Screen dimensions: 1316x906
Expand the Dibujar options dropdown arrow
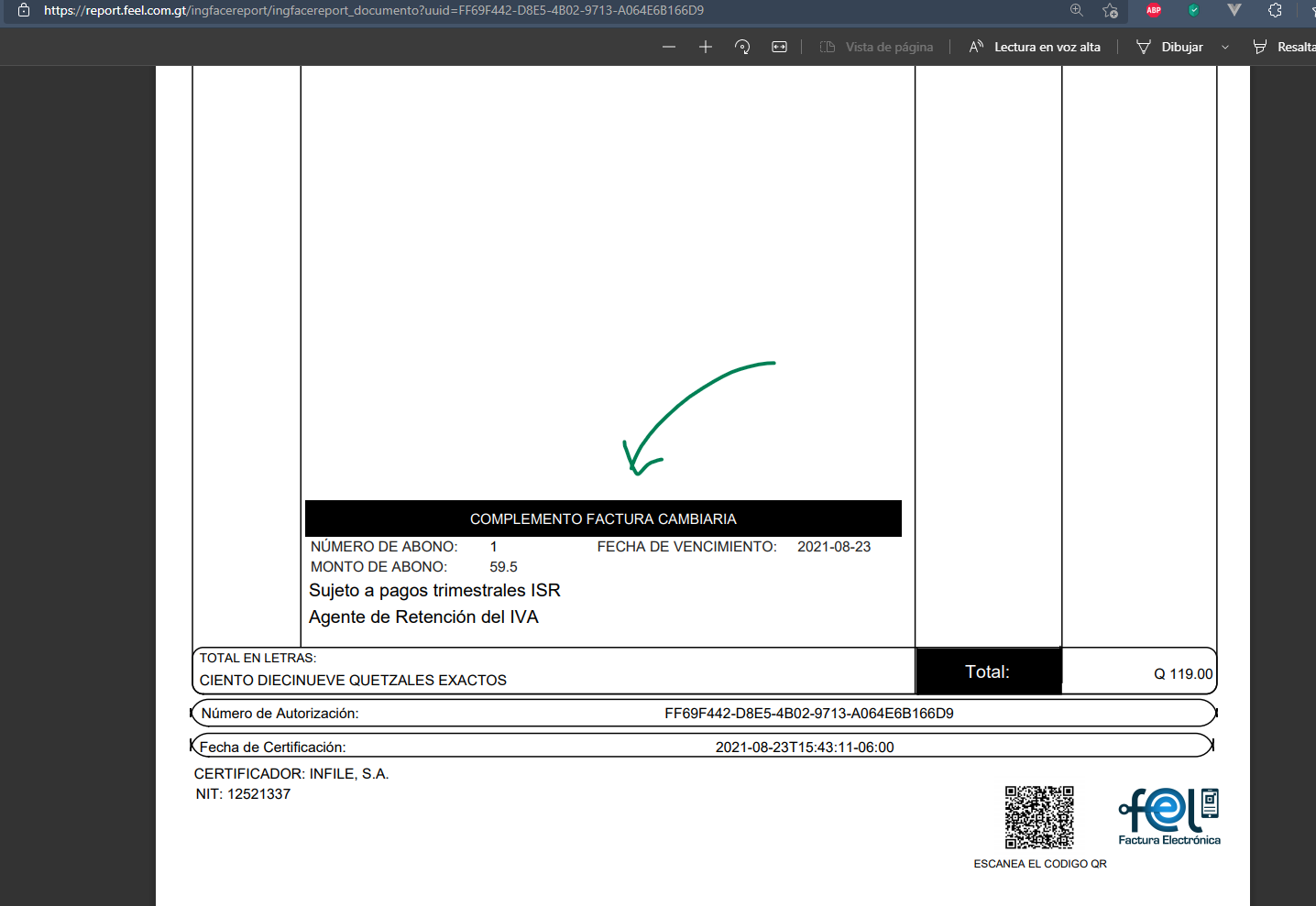click(1225, 47)
